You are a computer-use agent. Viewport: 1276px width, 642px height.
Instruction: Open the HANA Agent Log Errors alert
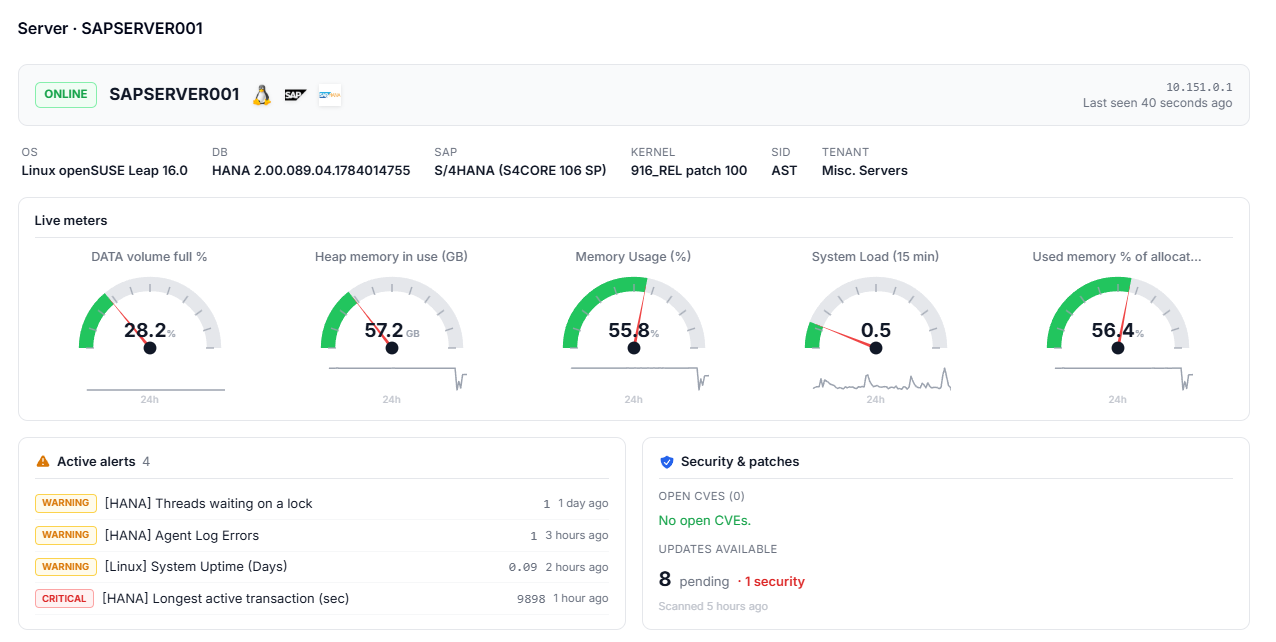tap(322, 535)
